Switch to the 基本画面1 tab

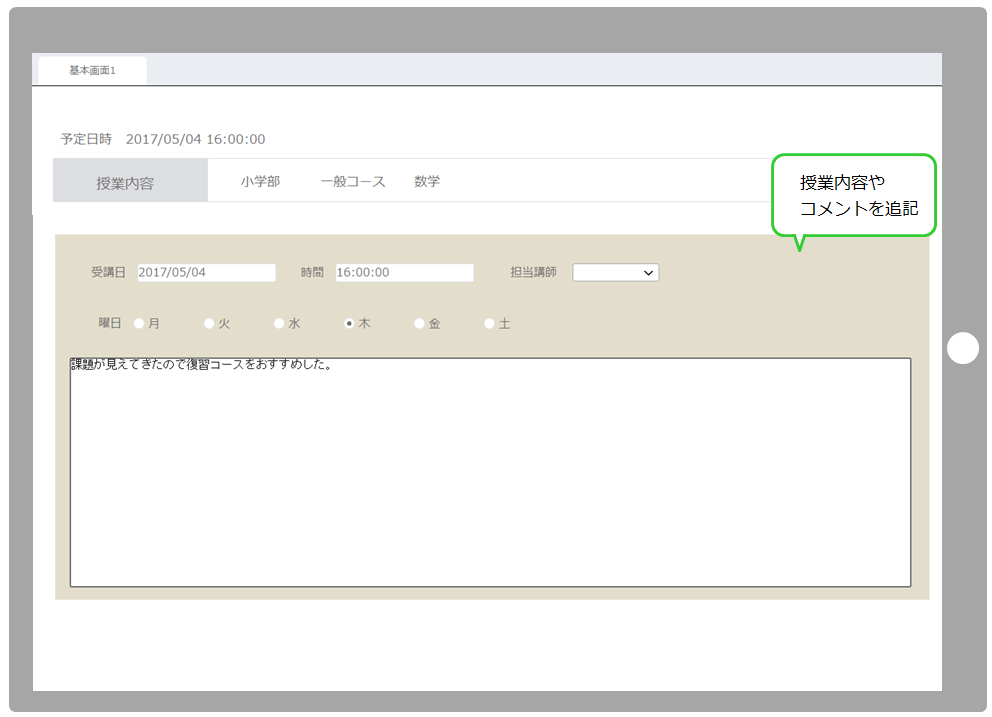92,70
